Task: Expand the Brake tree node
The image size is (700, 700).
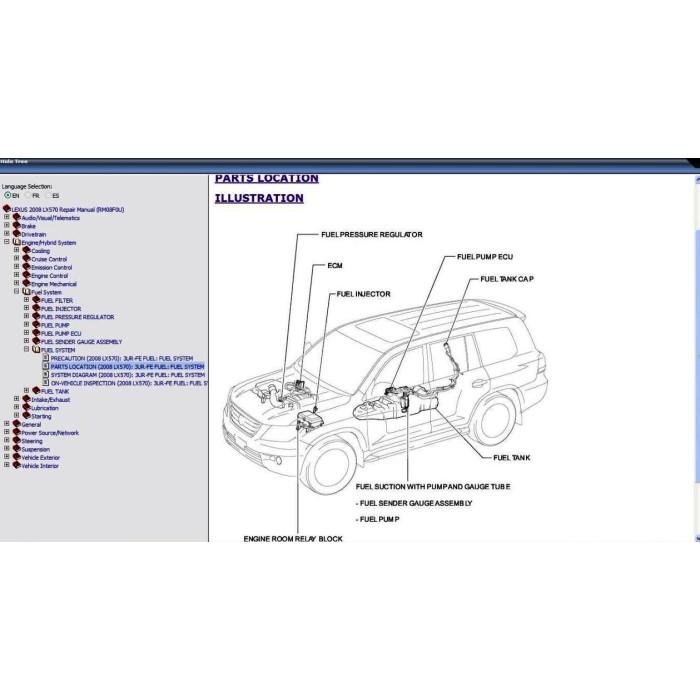Action: [7, 225]
